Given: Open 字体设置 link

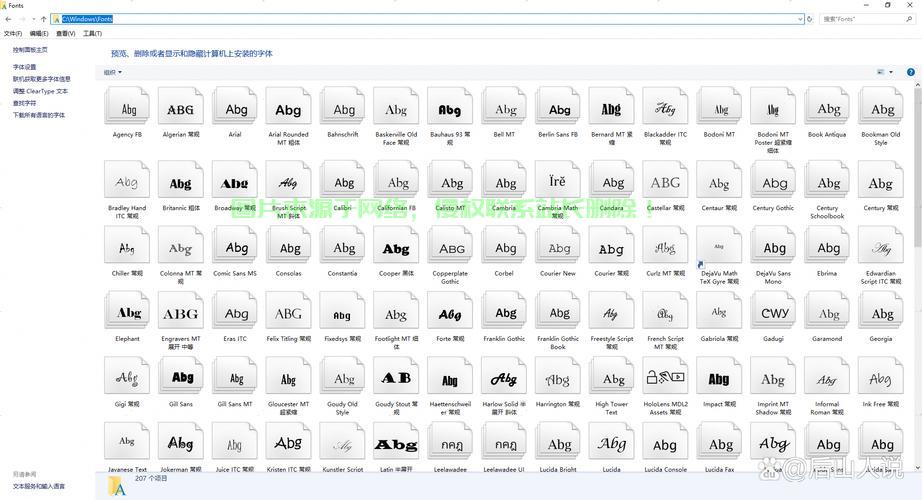Looking at the screenshot, I should pos(25,67).
